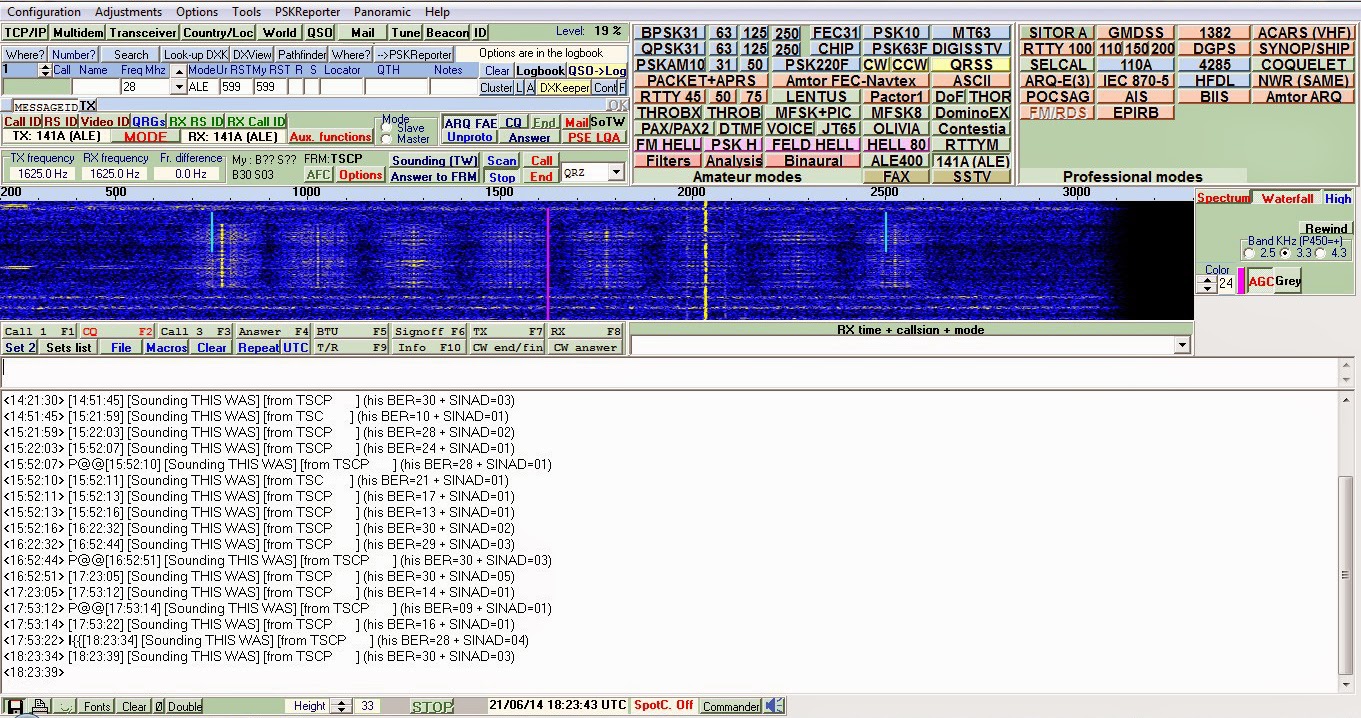The height and width of the screenshot is (718, 1361).
Task: Click the Height value field showing 33
Action: click(x=368, y=706)
